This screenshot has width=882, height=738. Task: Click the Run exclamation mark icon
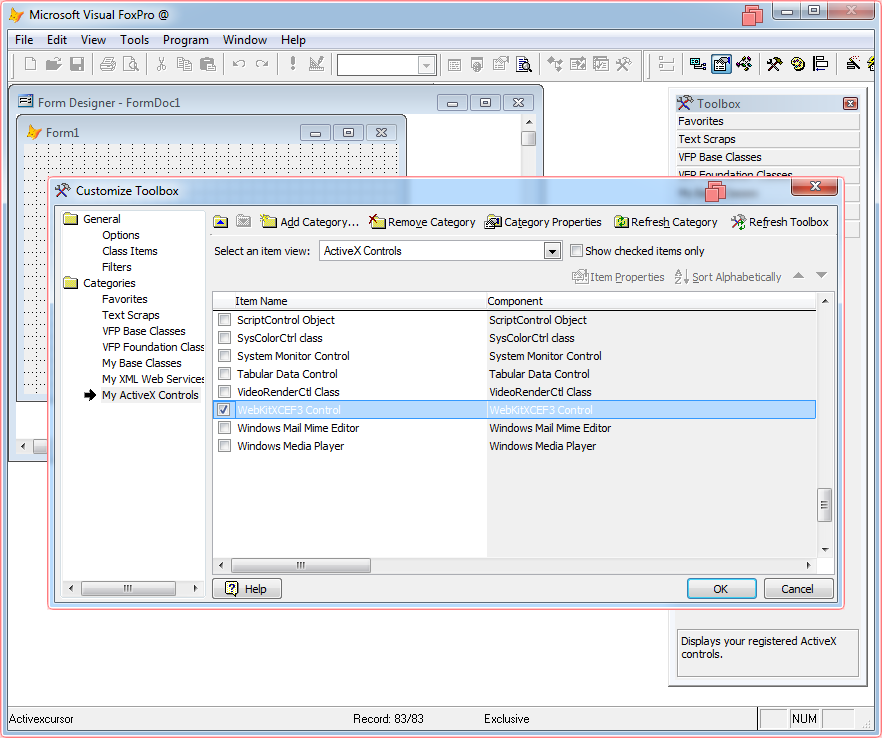coord(292,64)
